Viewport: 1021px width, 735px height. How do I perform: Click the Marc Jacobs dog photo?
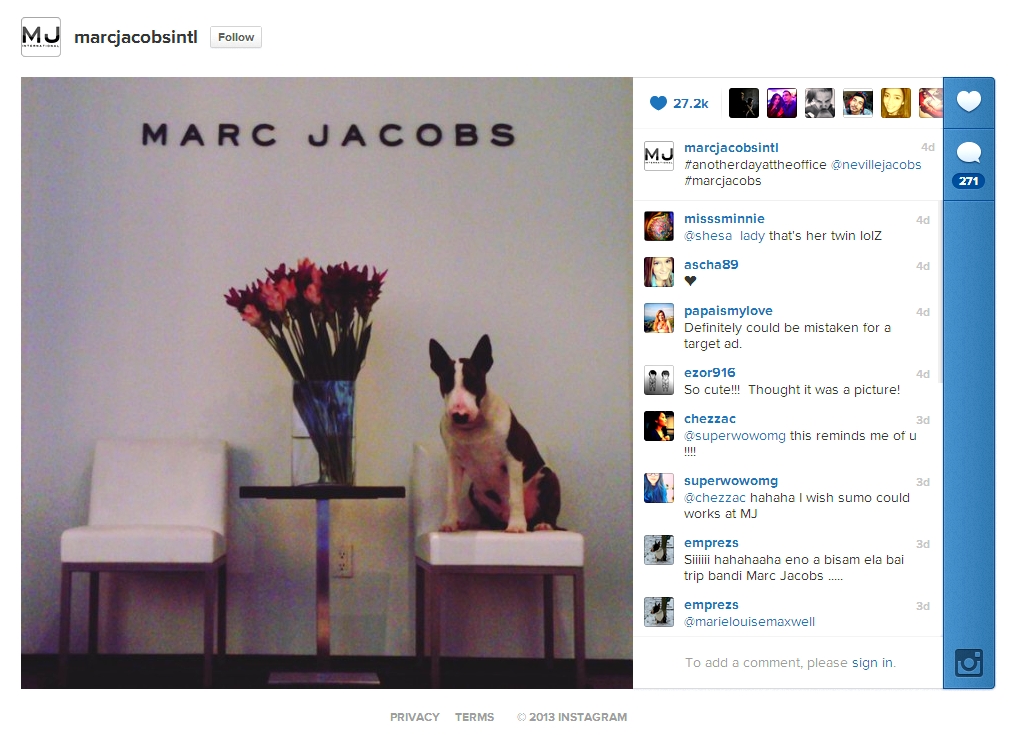pyautogui.click(x=327, y=383)
